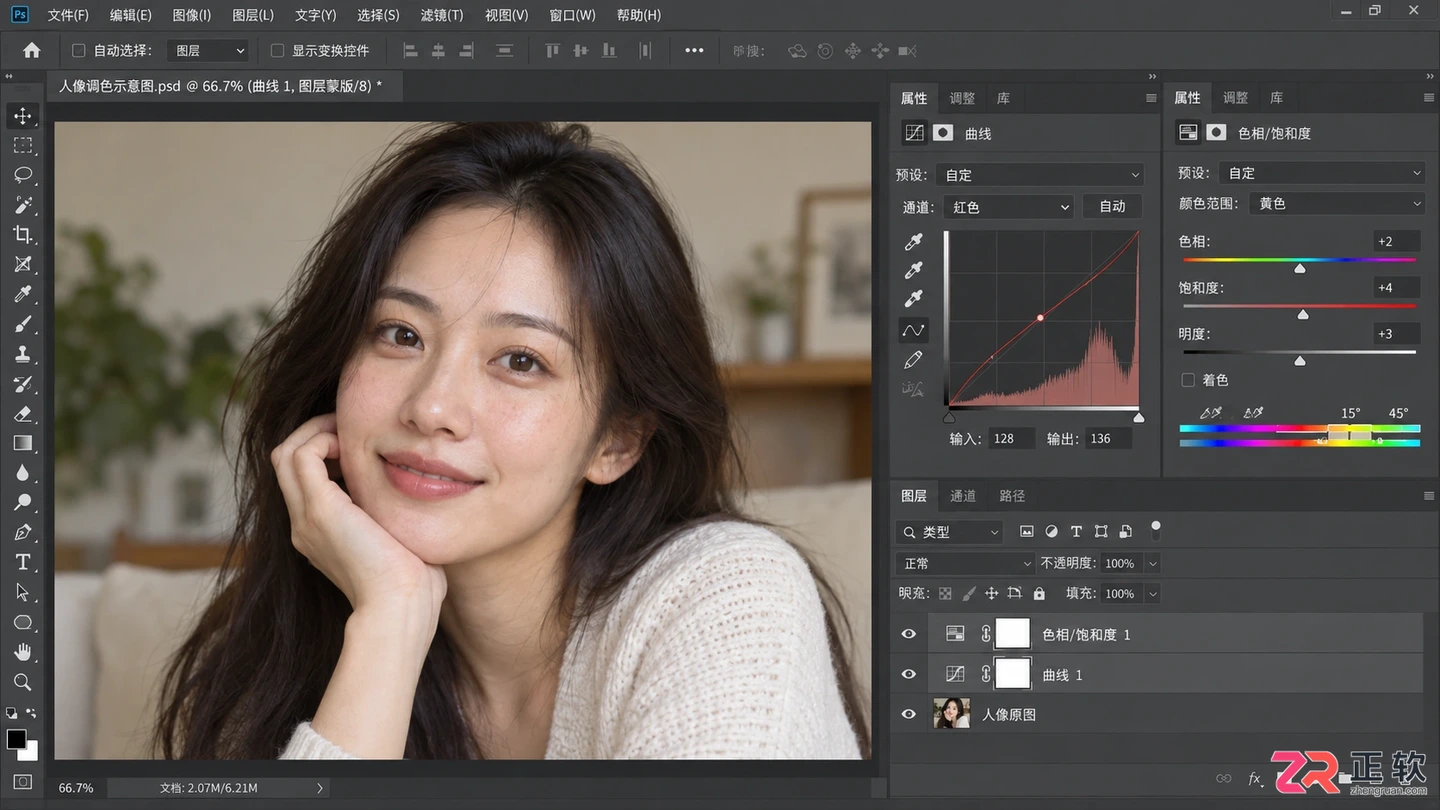Hide the 人像原图 layer
1440x810 pixels.
point(908,714)
